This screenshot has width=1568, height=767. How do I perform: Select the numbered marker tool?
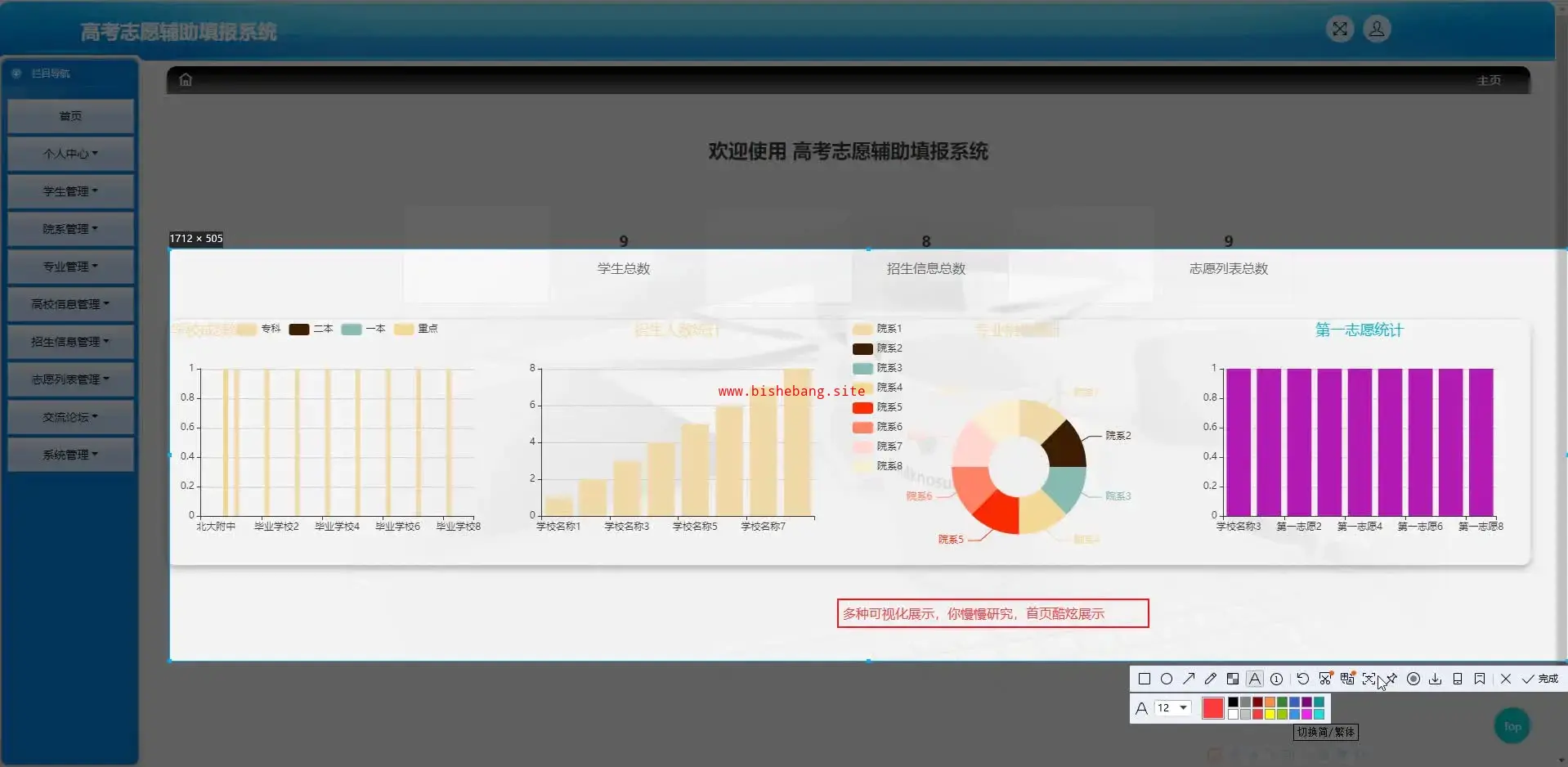(x=1277, y=679)
